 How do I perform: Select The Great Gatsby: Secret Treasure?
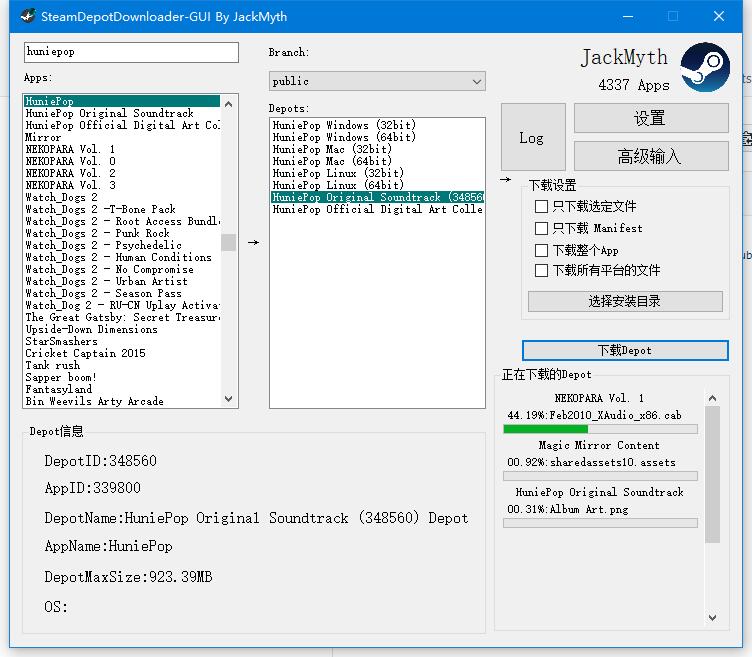pyautogui.click(x=122, y=317)
